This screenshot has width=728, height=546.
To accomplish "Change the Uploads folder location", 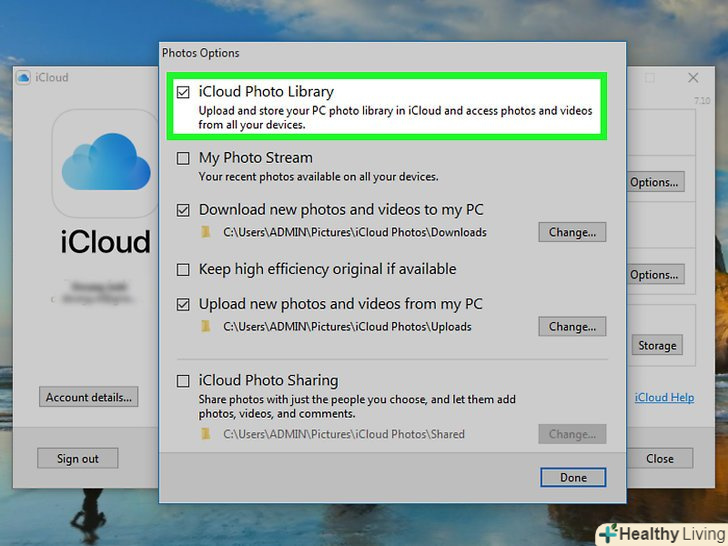I will tap(572, 327).
